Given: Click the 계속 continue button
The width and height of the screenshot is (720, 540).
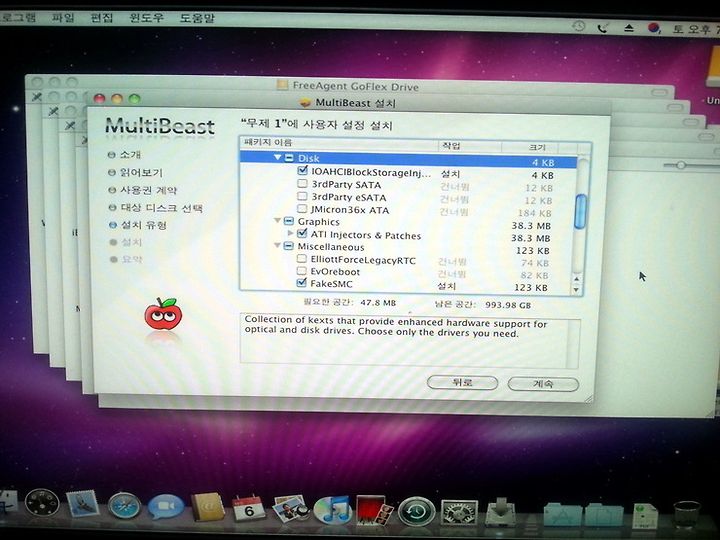Looking at the screenshot, I should pos(543,384).
